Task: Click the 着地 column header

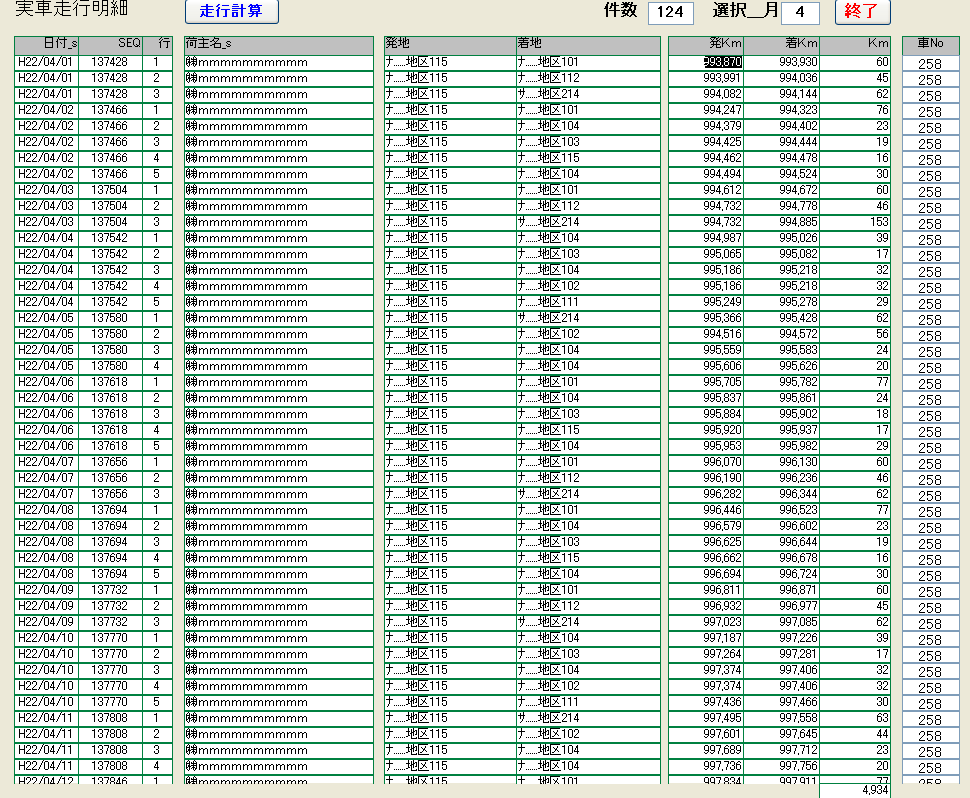Action: [x=588, y=45]
